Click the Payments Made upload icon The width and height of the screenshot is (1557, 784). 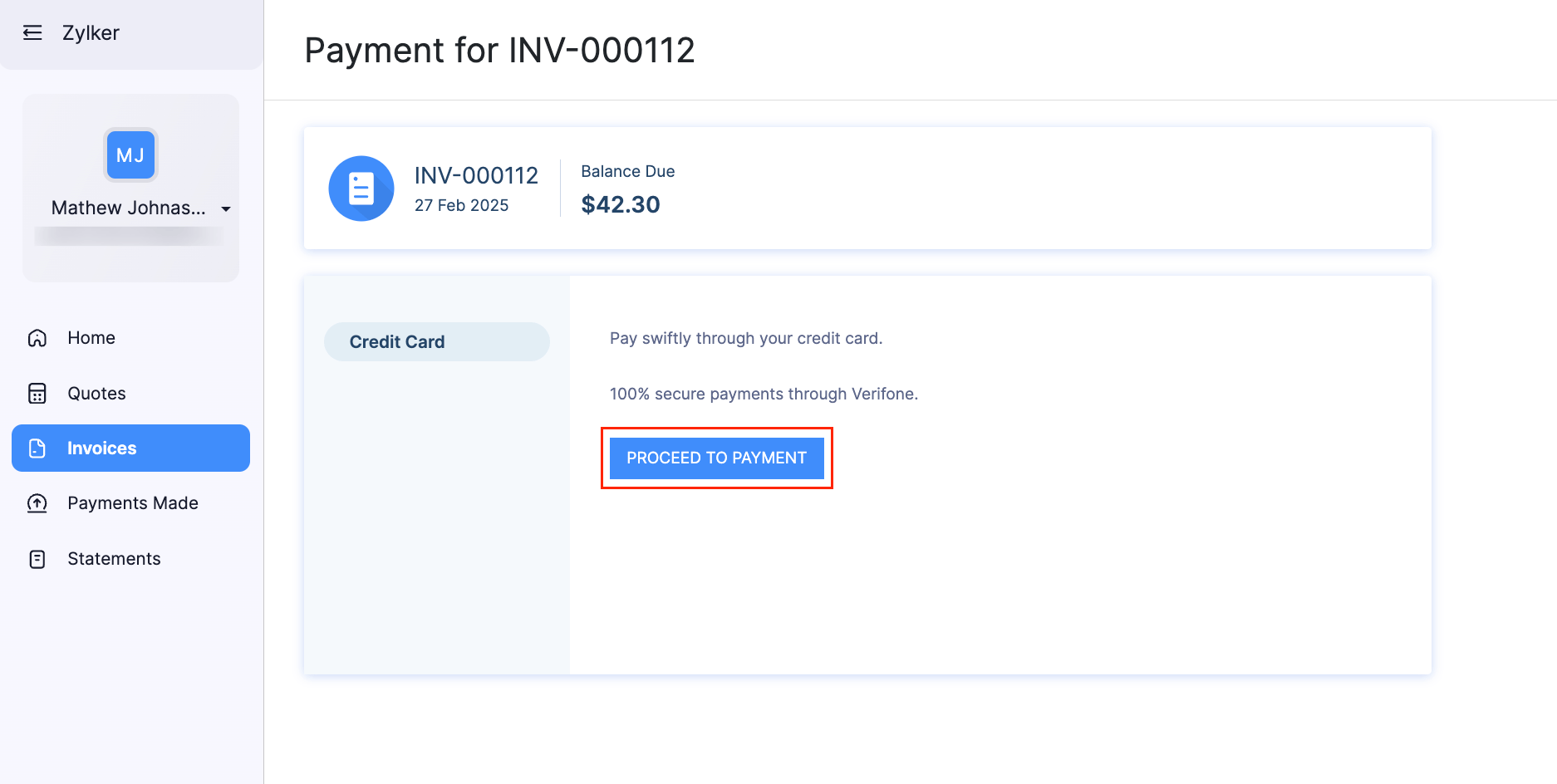tap(37, 503)
